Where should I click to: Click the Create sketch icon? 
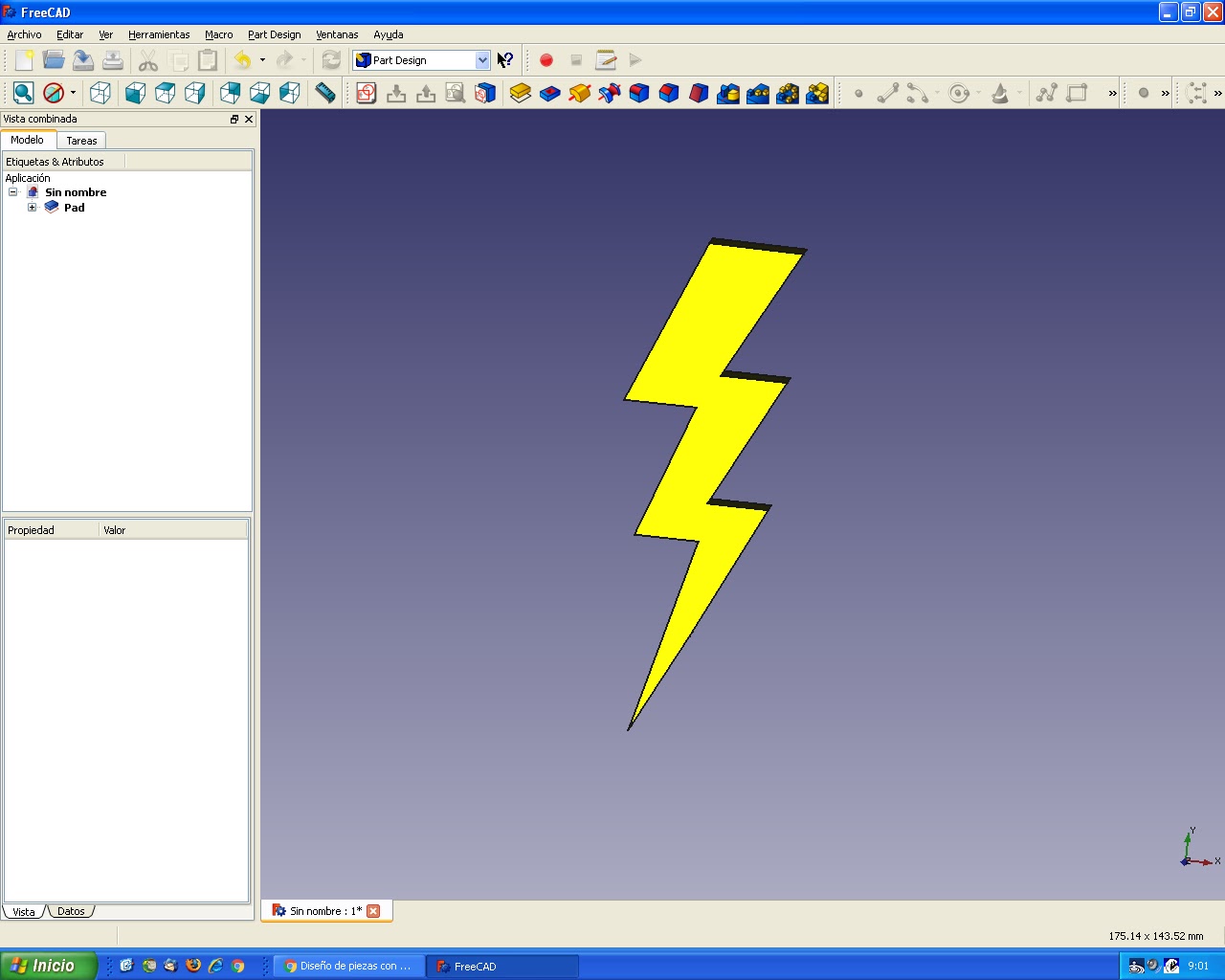click(x=367, y=93)
